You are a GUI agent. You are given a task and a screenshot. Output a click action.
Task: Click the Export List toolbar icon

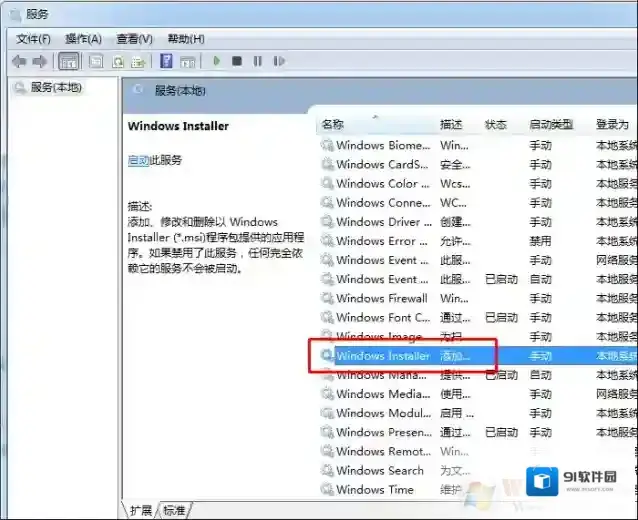click(139, 61)
